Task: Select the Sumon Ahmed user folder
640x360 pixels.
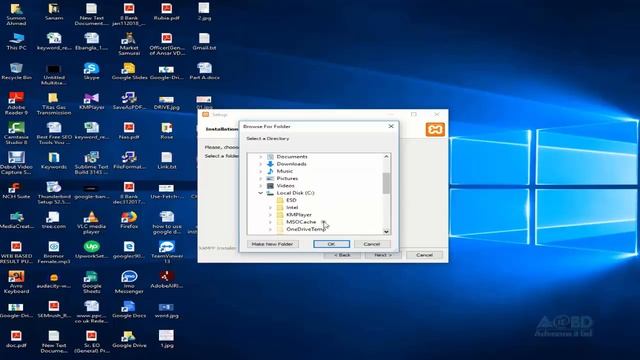Action: pos(16,14)
